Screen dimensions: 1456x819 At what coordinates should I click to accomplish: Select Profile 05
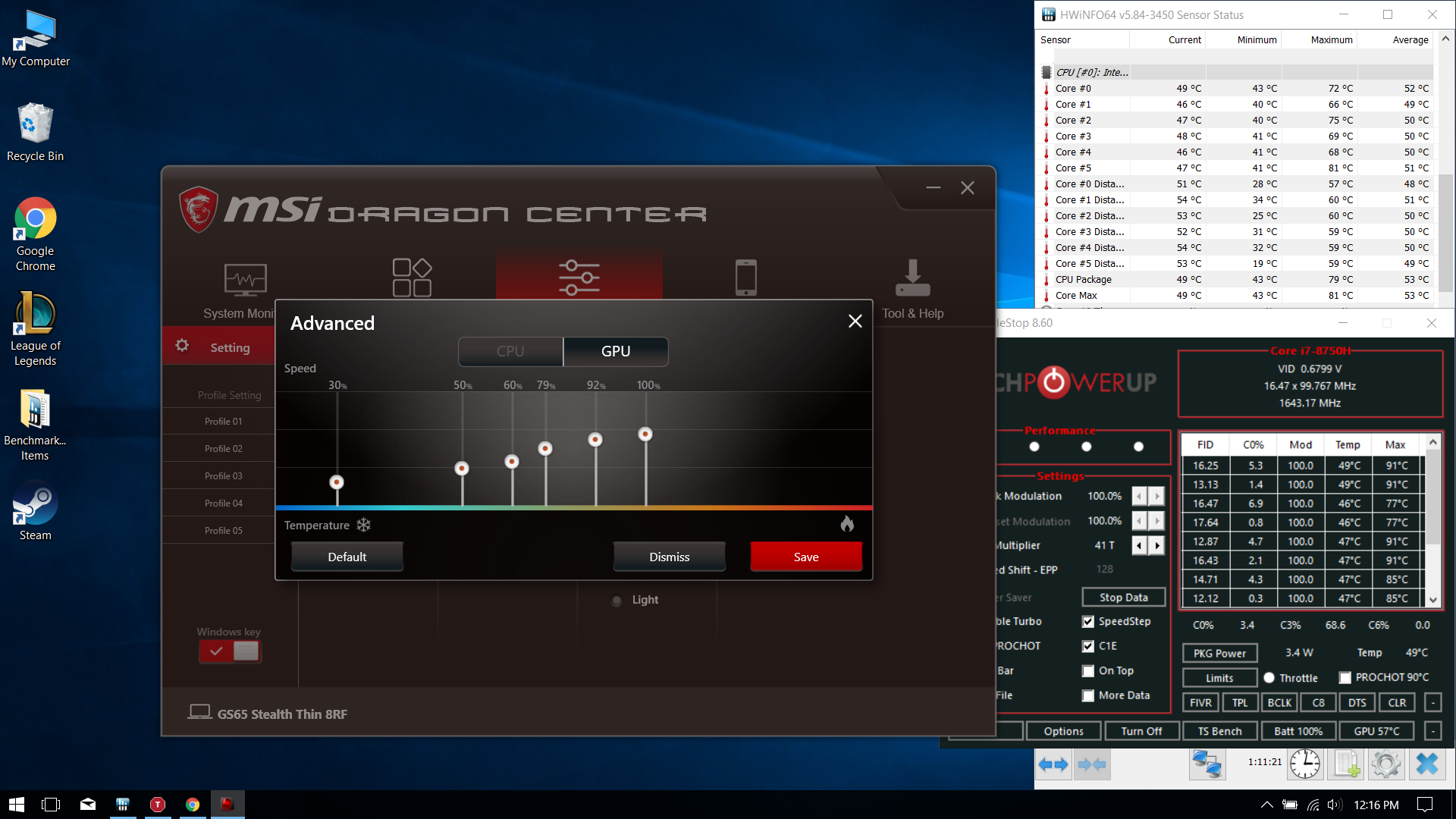click(223, 530)
